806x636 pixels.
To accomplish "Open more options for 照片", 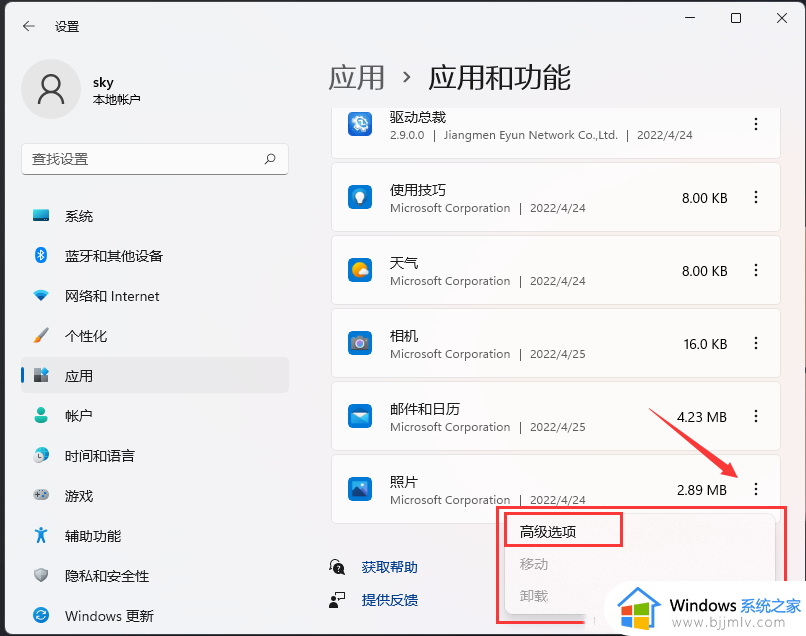I will [x=756, y=489].
